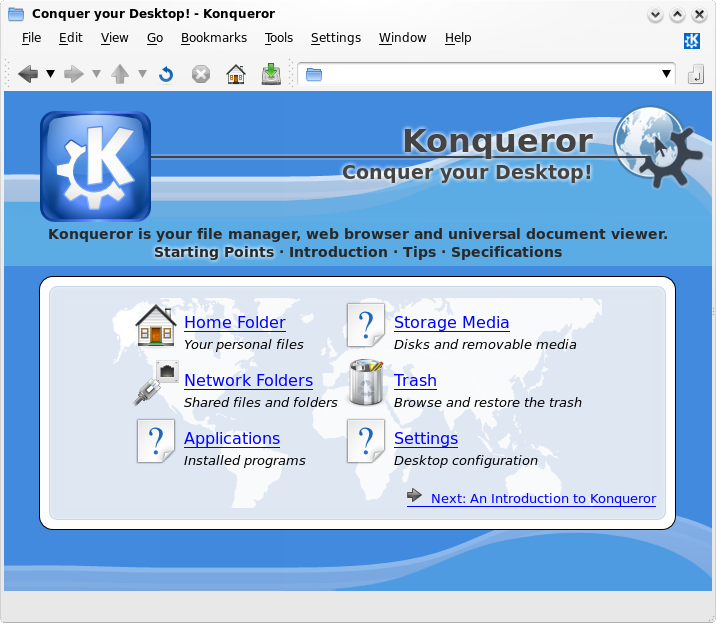Reload the page with the refresh icon
The image size is (716, 623).
[x=166, y=74]
